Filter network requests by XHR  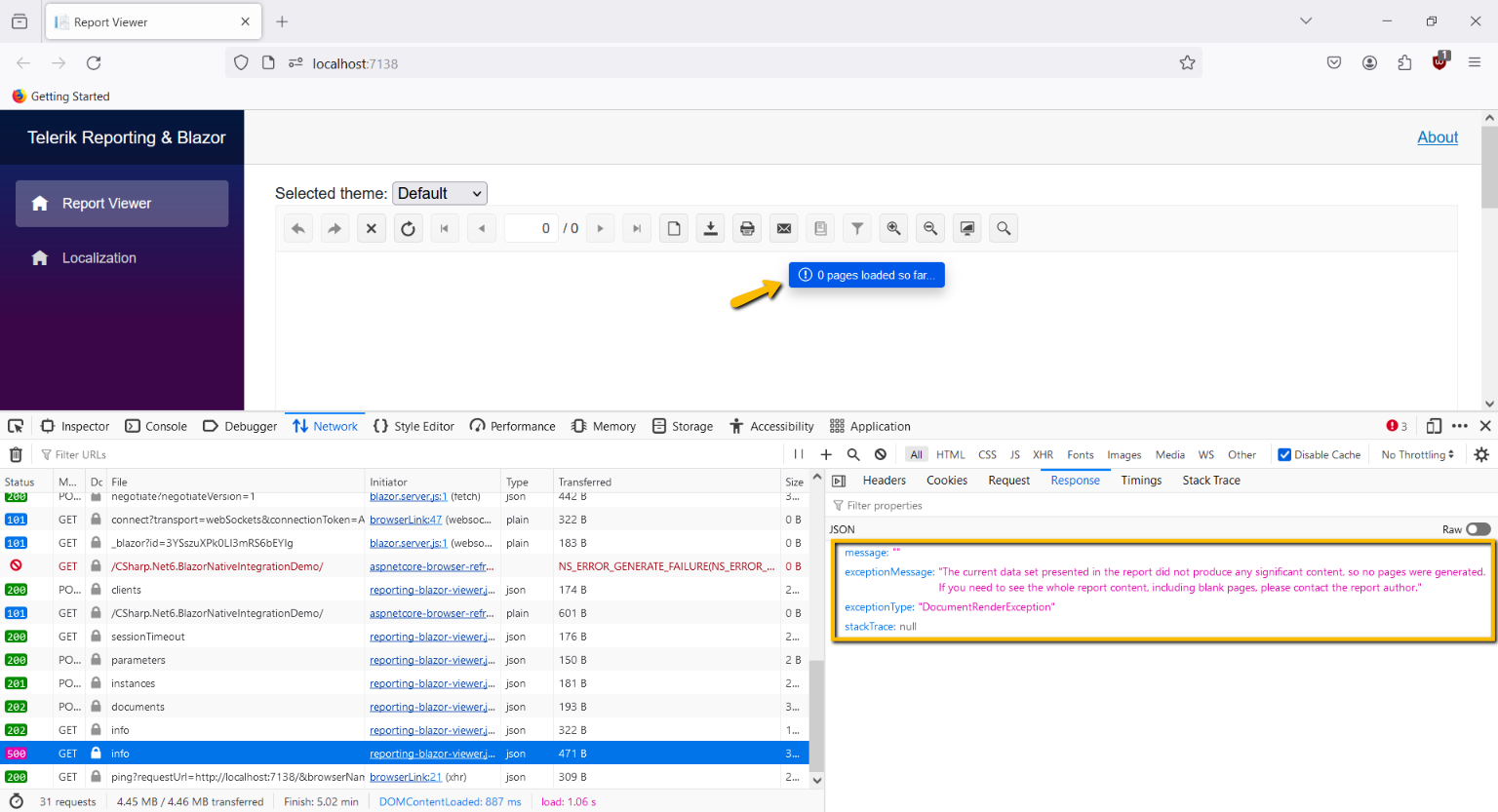pyautogui.click(x=1043, y=454)
